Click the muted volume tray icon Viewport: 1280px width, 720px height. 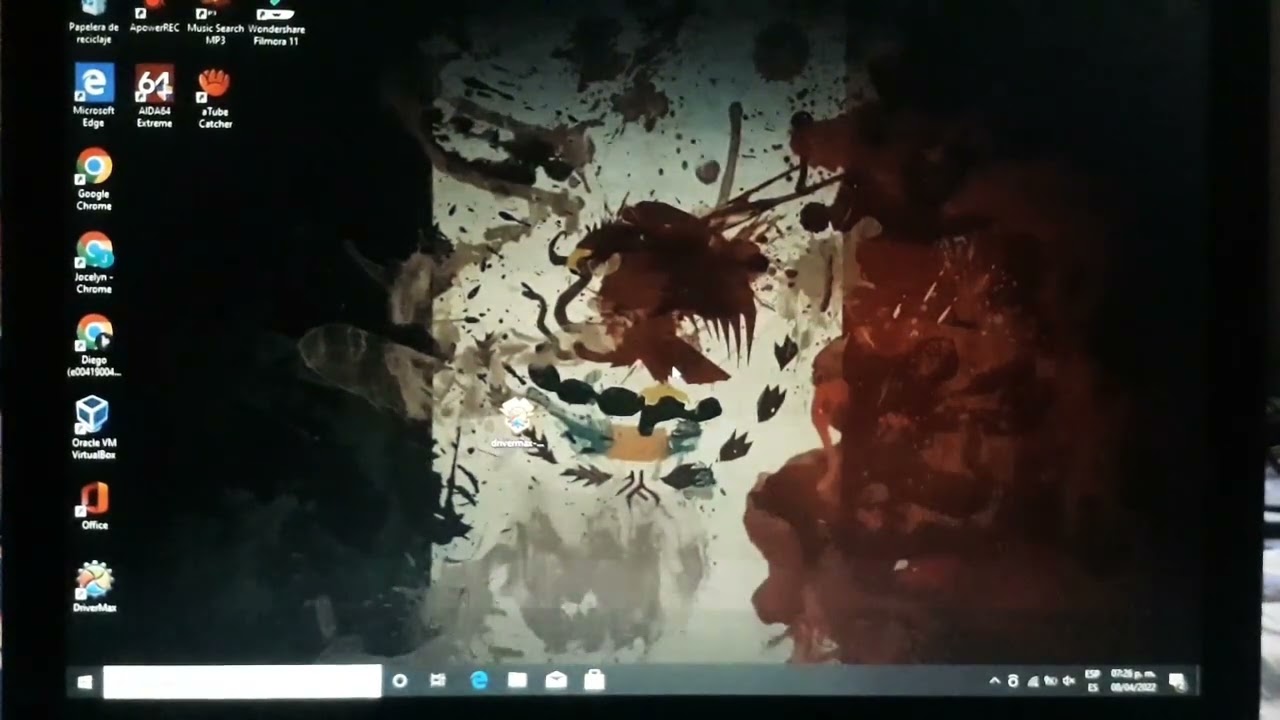click(x=1068, y=681)
